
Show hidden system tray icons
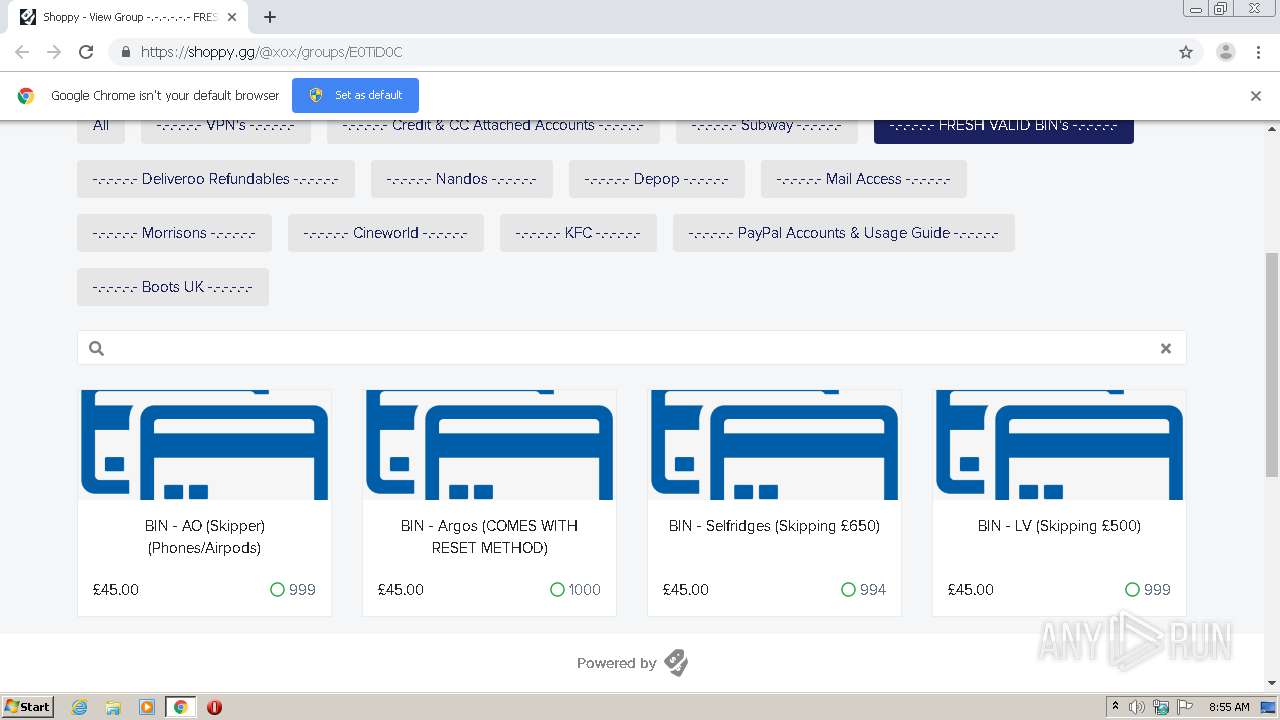coord(1115,707)
